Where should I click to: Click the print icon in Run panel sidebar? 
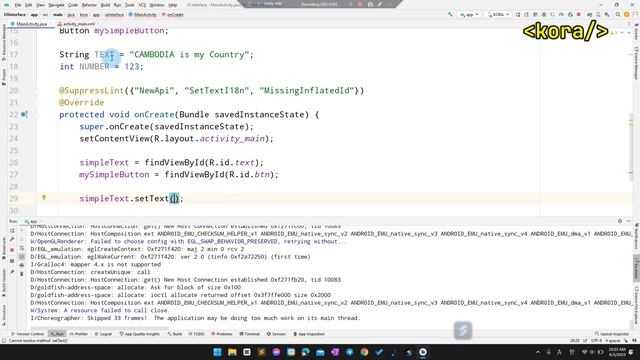tap(22, 265)
